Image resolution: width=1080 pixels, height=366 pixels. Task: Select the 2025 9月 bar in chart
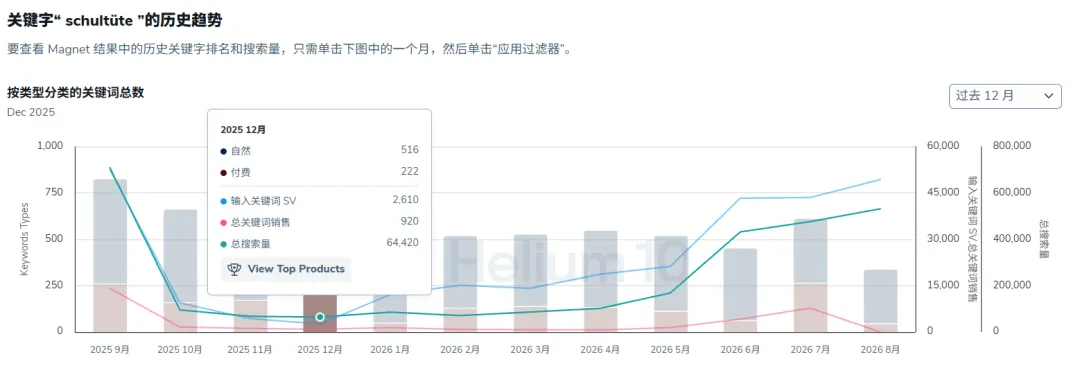(110, 255)
